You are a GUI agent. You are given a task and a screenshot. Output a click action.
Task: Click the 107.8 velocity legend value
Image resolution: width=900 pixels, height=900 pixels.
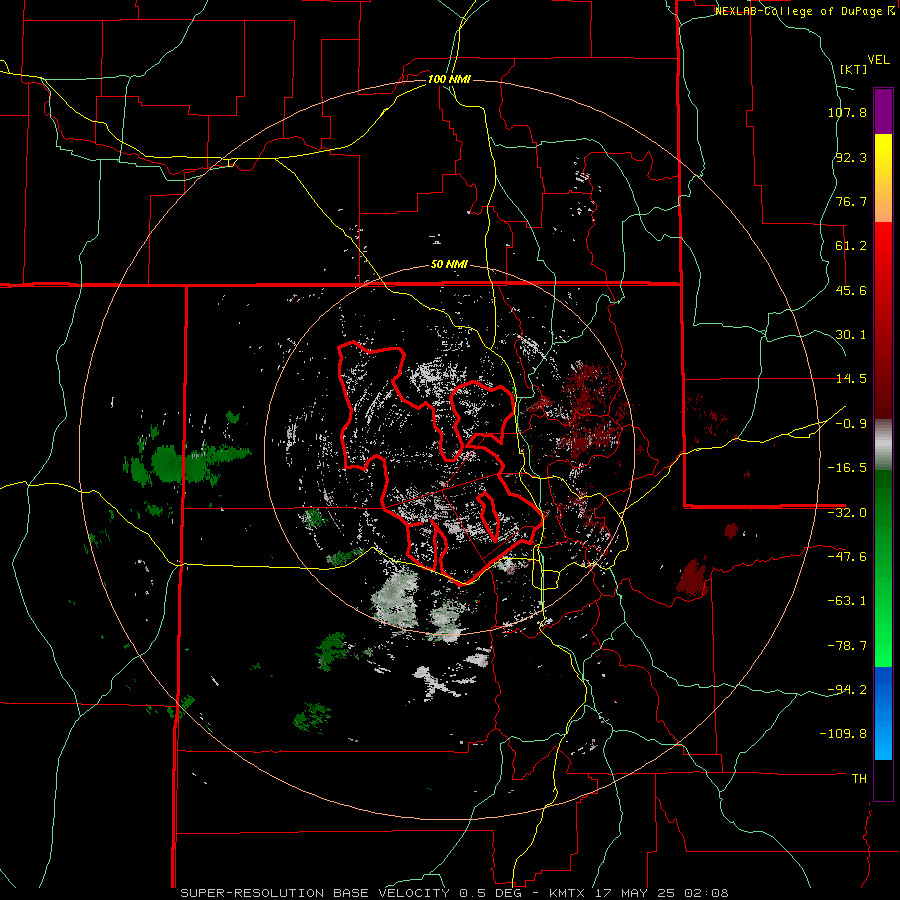pyautogui.click(x=847, y=112)
